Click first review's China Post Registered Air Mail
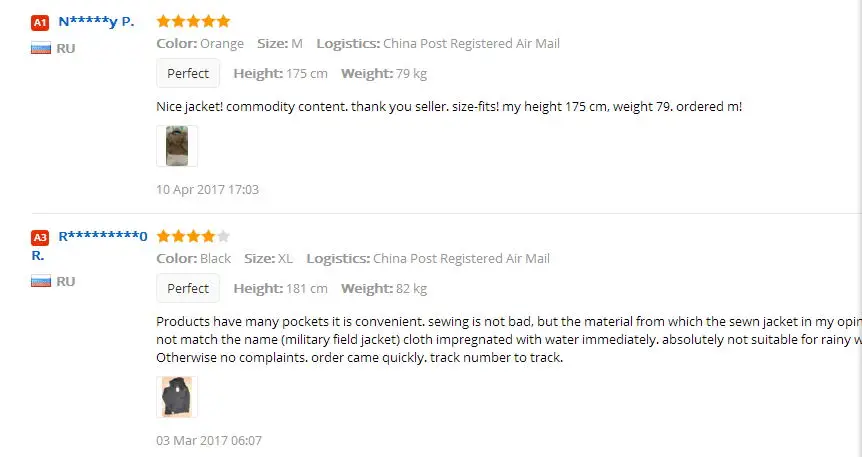862x457 pixels. [x=471, y=43]
